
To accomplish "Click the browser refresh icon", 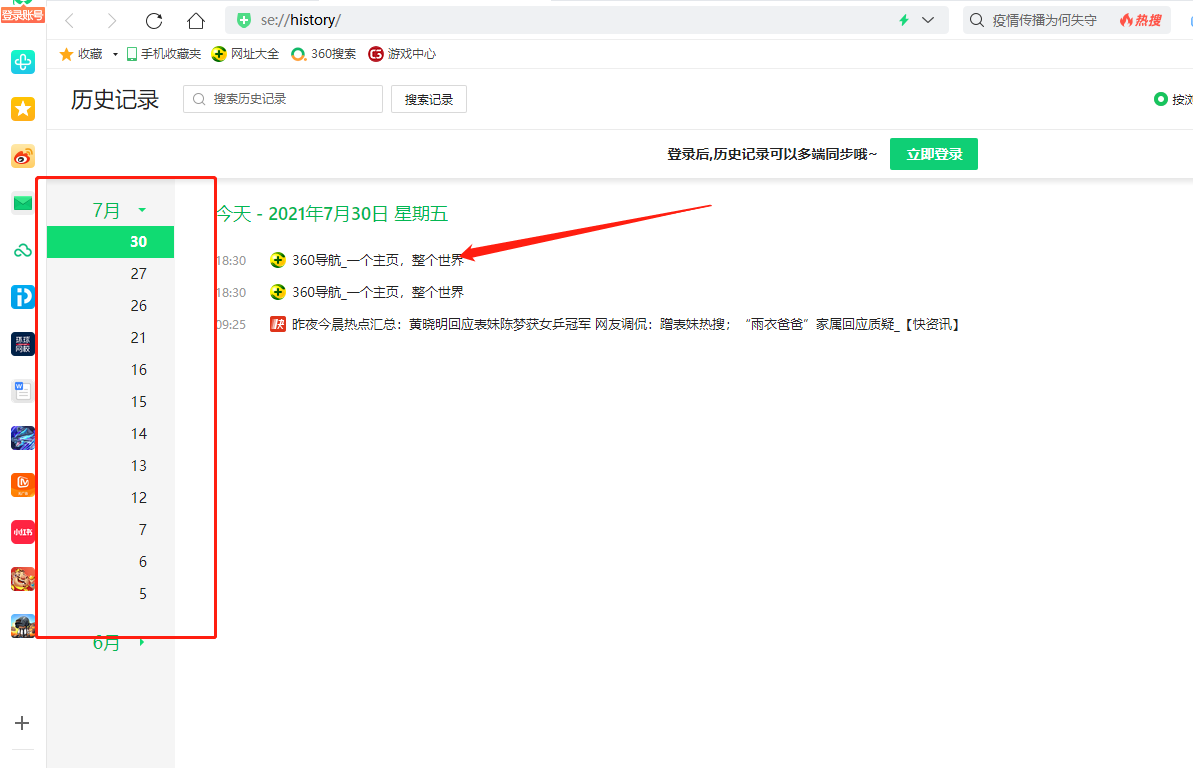I will [154, 21].
